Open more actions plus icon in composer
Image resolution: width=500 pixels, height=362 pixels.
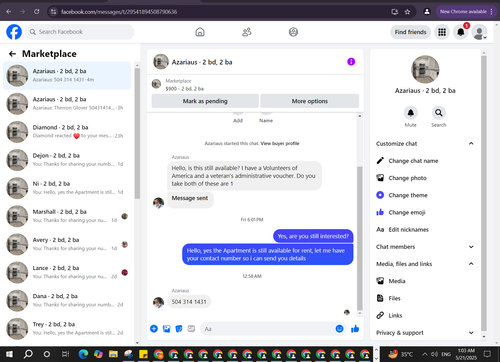[x=154, y=329]
